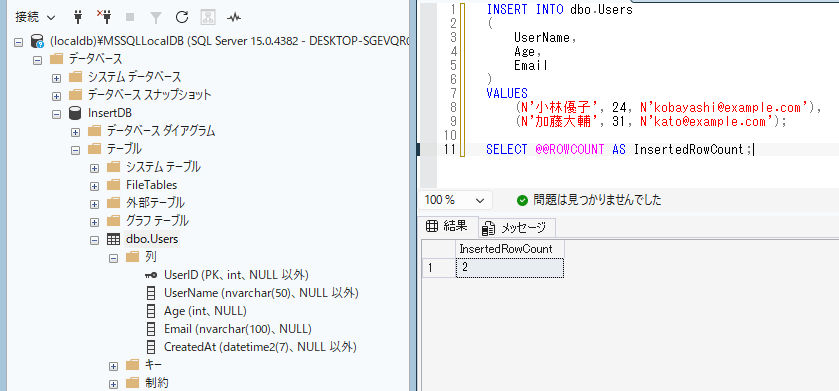Click the VALUES keyword on line 7
Image resolution: width=839 pixels, height=391 pixels.
pos(507,94)
